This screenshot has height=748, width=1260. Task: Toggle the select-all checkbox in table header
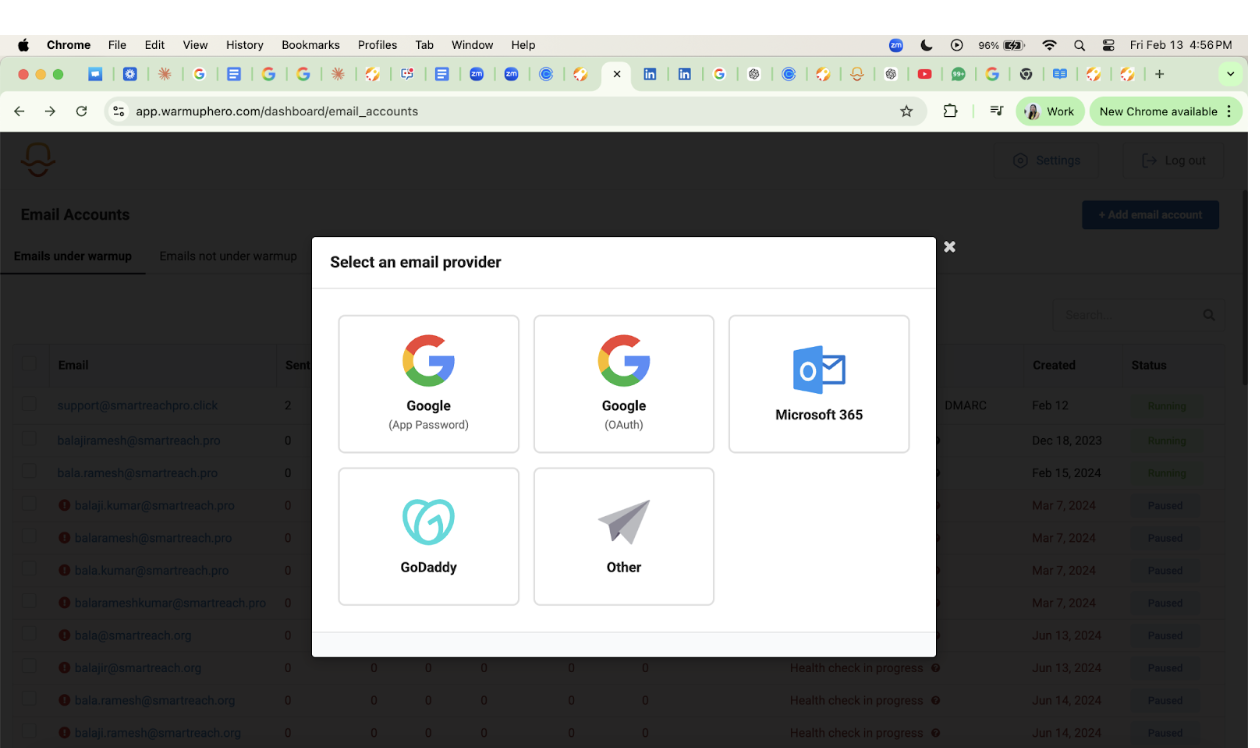[29, 364]
